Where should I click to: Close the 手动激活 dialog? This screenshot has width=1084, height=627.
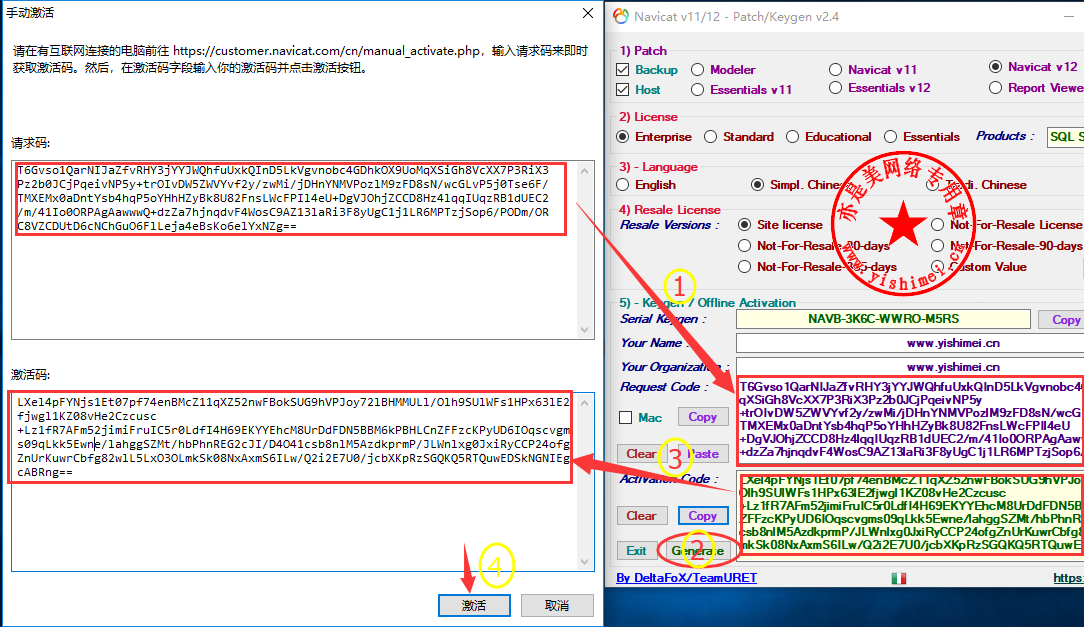pyautogui.click(x=588, y=13)
